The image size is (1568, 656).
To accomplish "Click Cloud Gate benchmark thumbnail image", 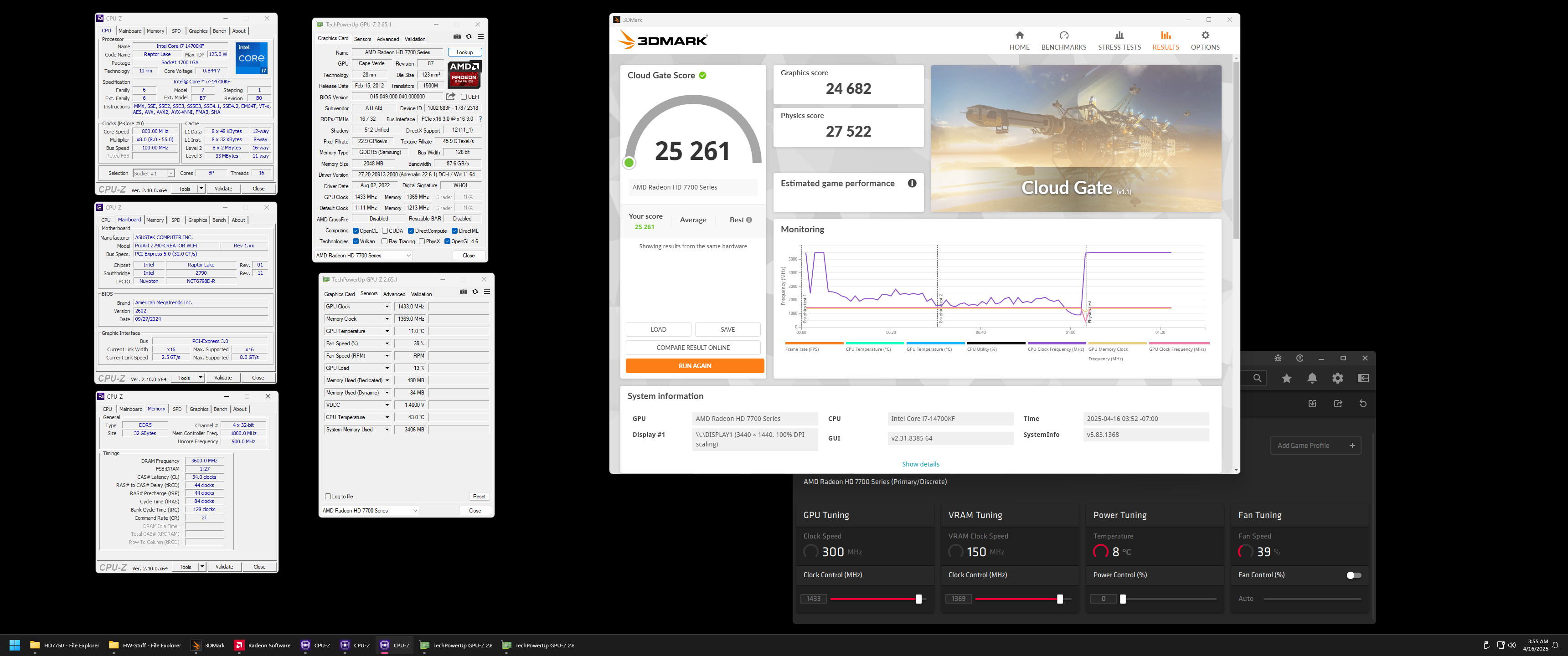I will click(1076, 138).
